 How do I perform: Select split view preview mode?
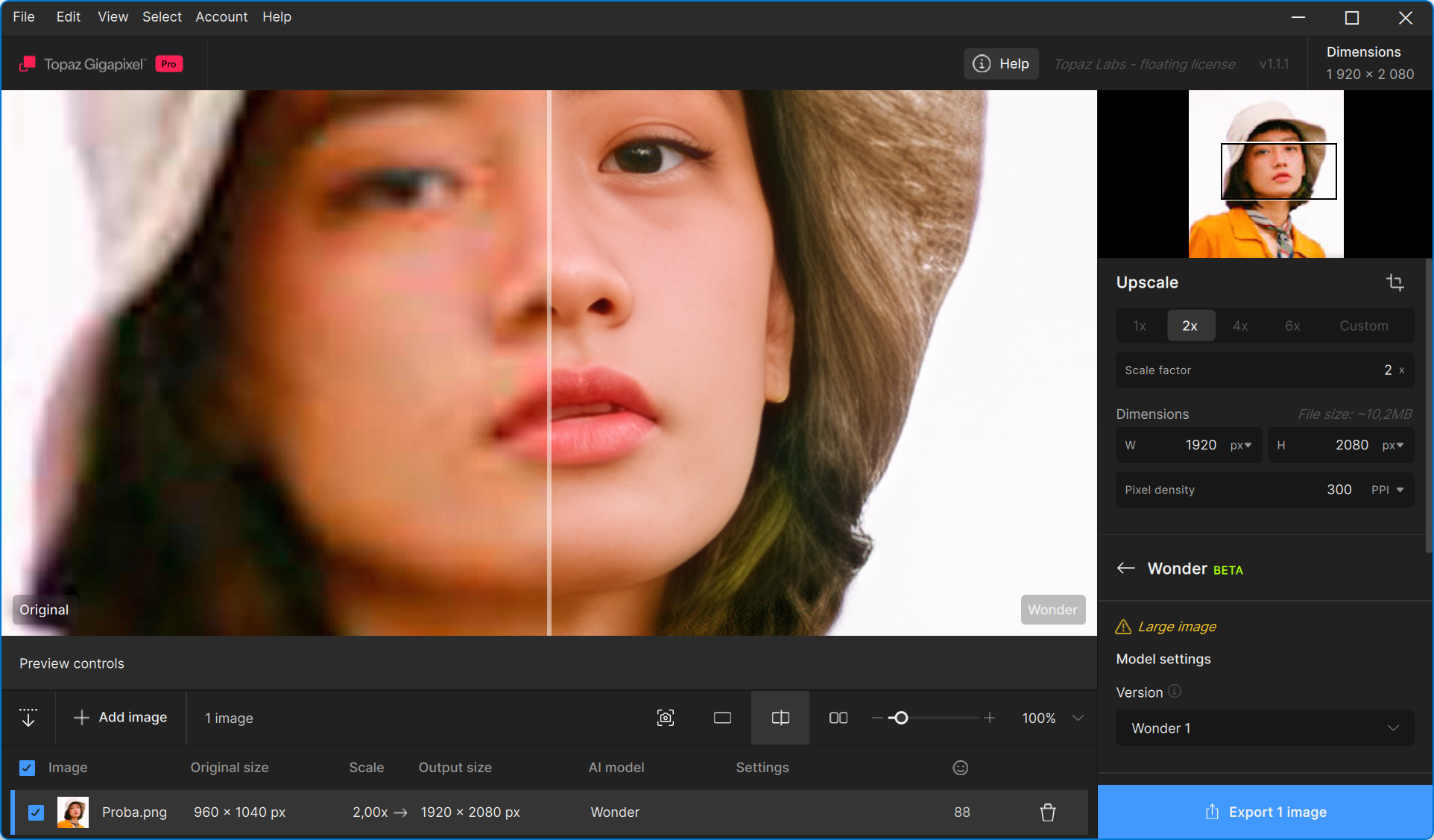[780, 718]
